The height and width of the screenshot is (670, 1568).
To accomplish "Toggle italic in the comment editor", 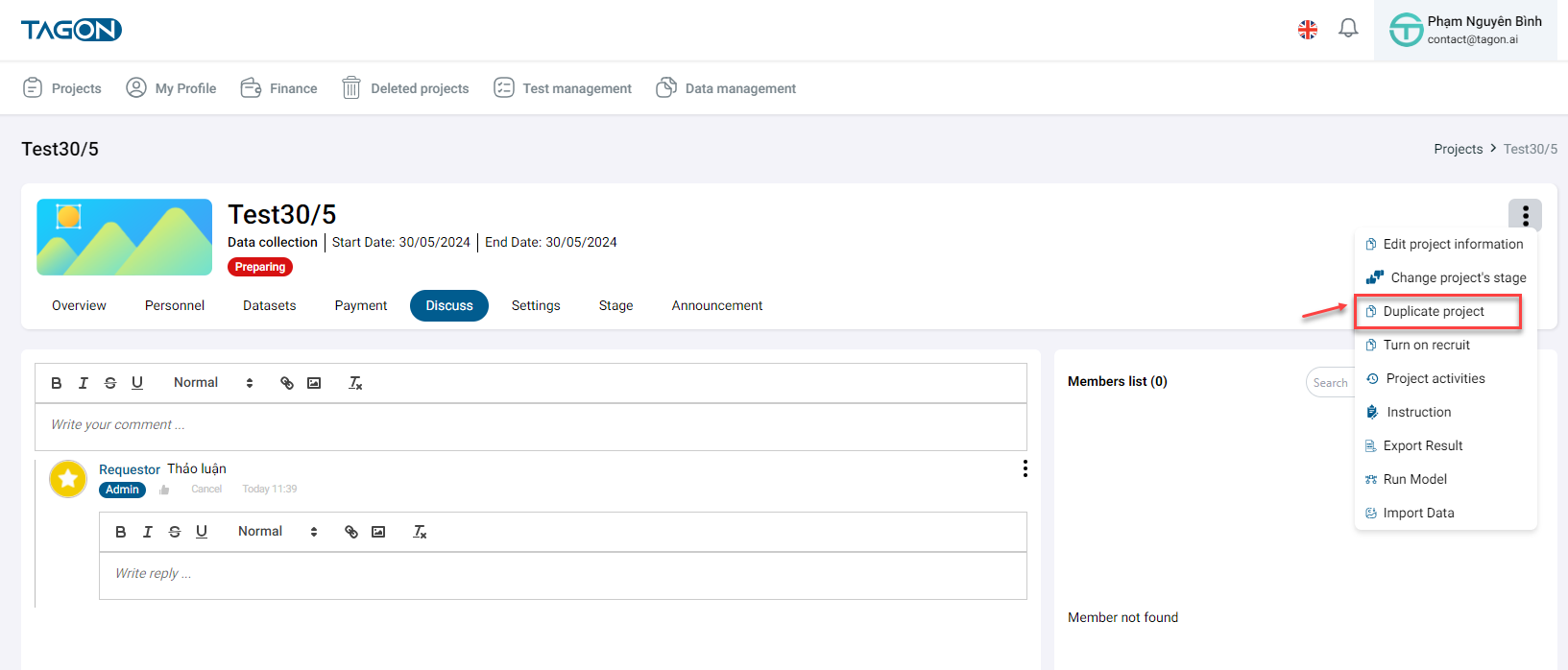I will 84,383.
